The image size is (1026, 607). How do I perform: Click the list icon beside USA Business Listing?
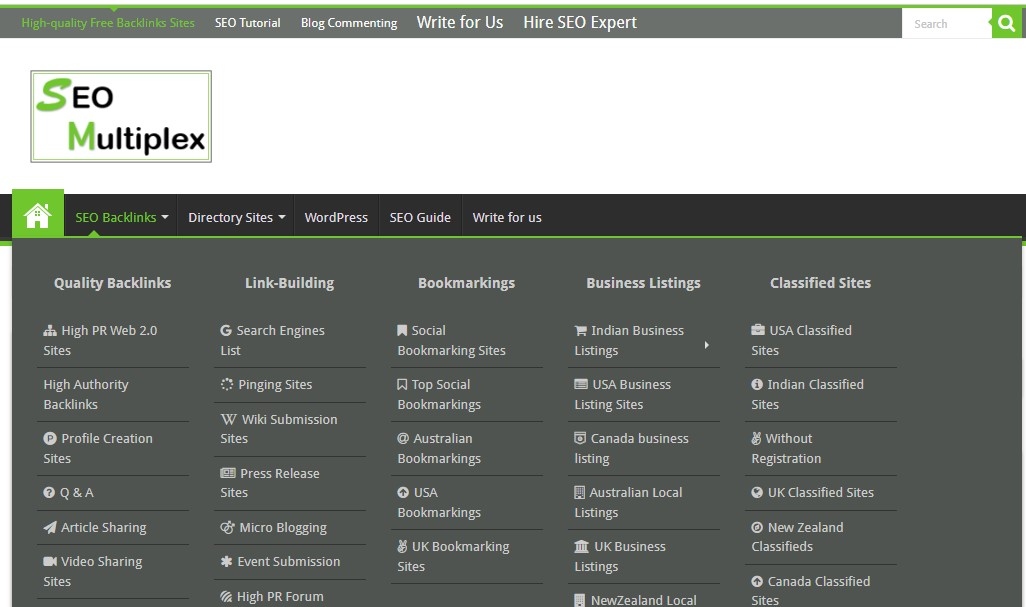[581, 385]
